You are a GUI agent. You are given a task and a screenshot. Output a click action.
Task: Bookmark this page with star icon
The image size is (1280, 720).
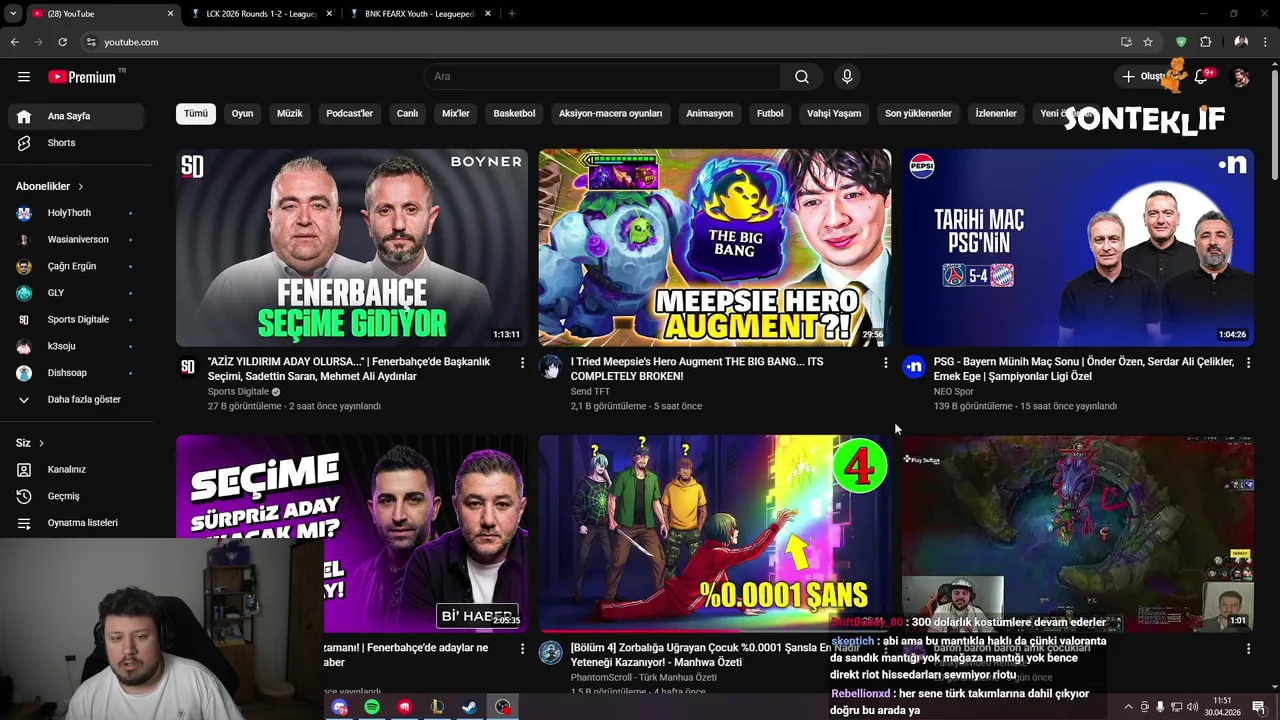[x=1148, y=42]
